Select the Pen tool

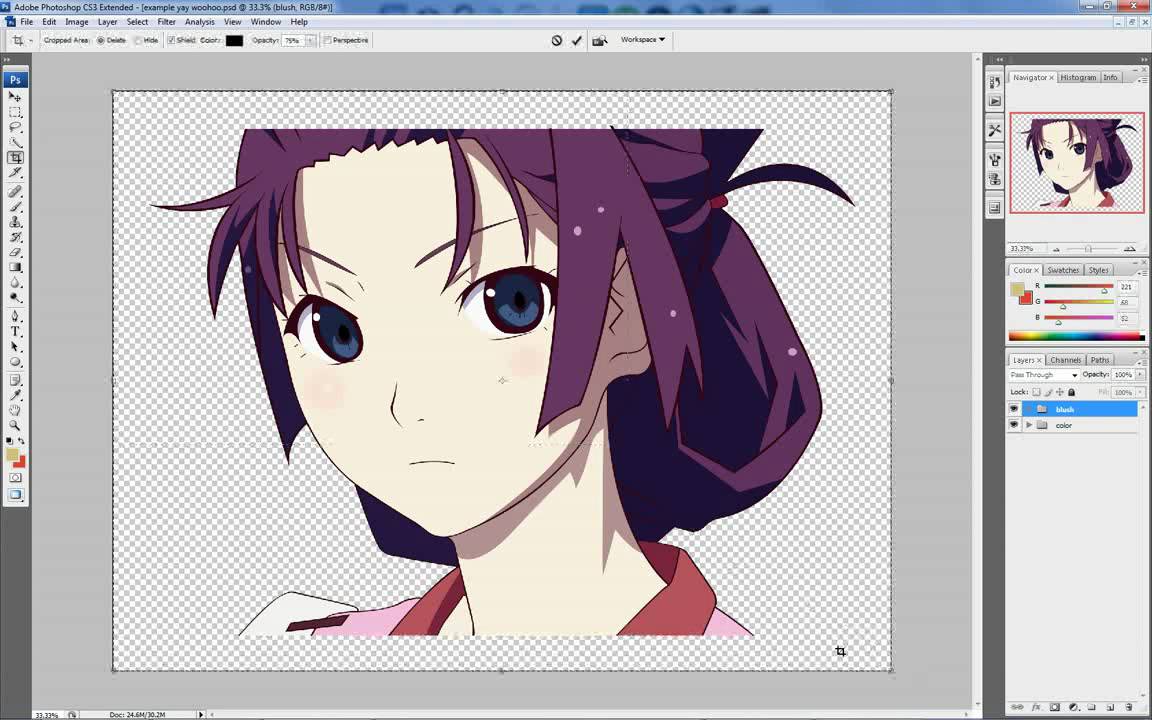(x=15, y=317)
